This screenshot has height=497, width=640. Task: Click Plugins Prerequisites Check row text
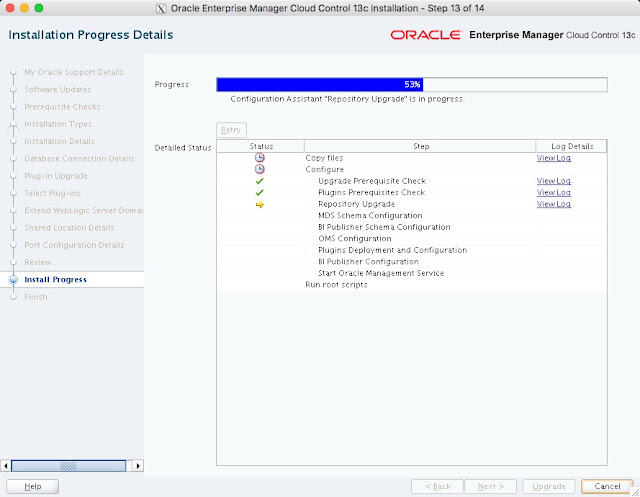point(371,192)
